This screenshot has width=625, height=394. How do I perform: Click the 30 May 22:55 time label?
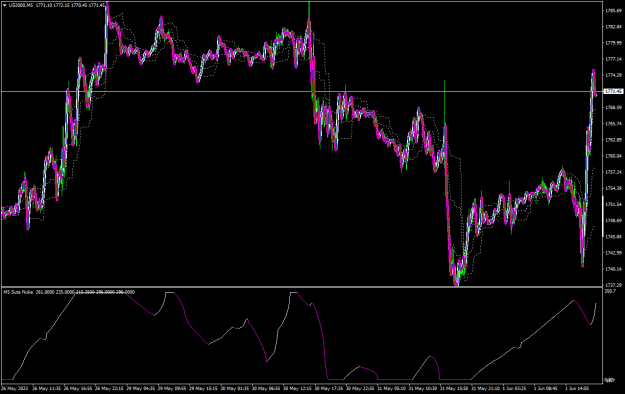360,388
